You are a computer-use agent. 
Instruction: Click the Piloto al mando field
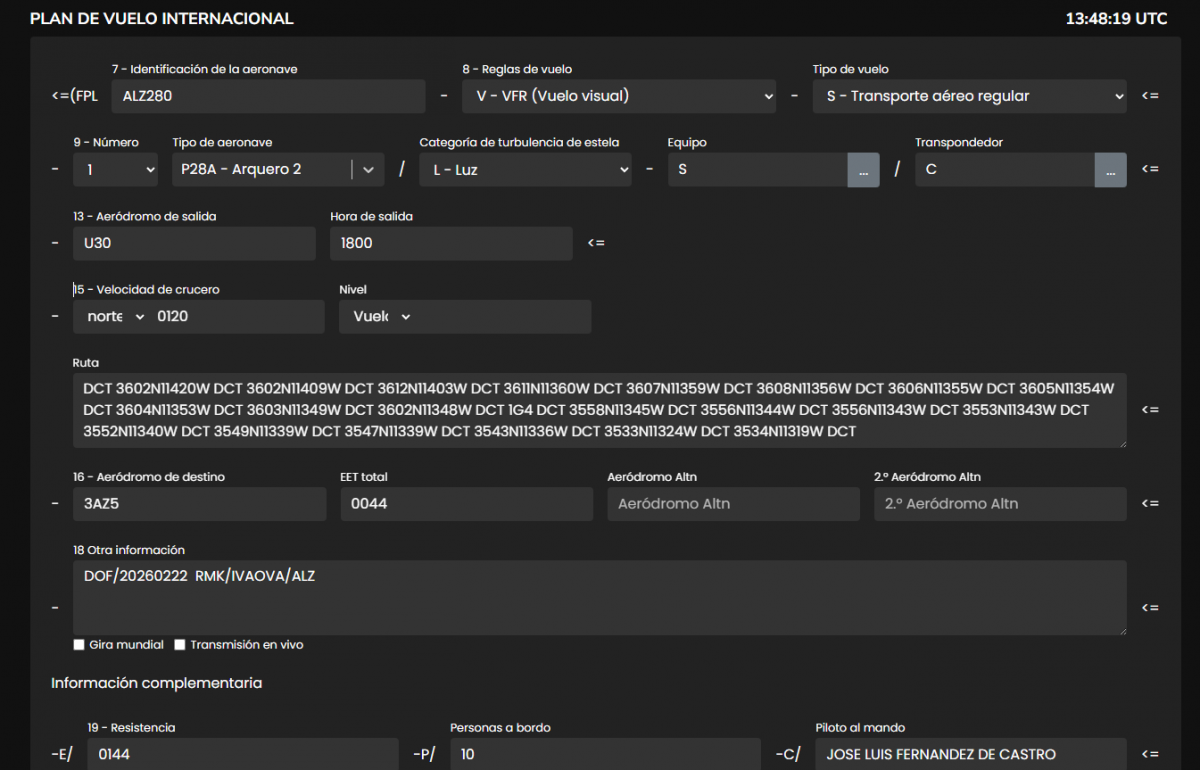pyautogui.click(x=970, y=754)
